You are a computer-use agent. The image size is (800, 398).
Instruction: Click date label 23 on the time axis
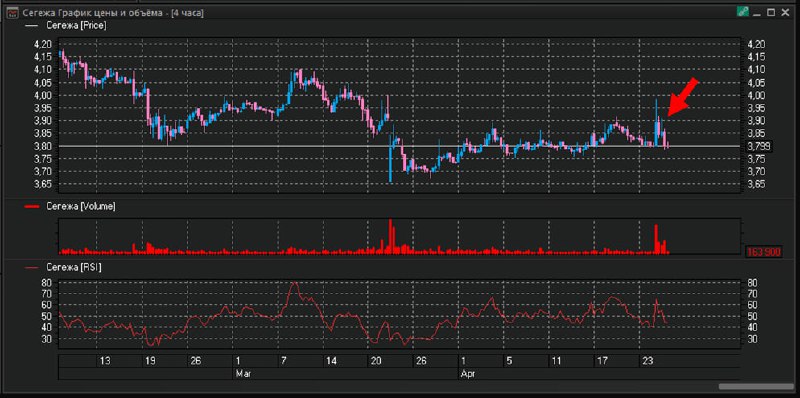(647, 361)
